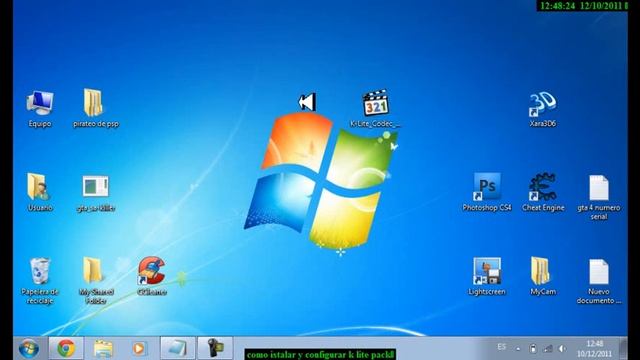Select the Photoshop CS4 shortcut
The height and width of the screenshot is (360, 640).
pos(487,193)
